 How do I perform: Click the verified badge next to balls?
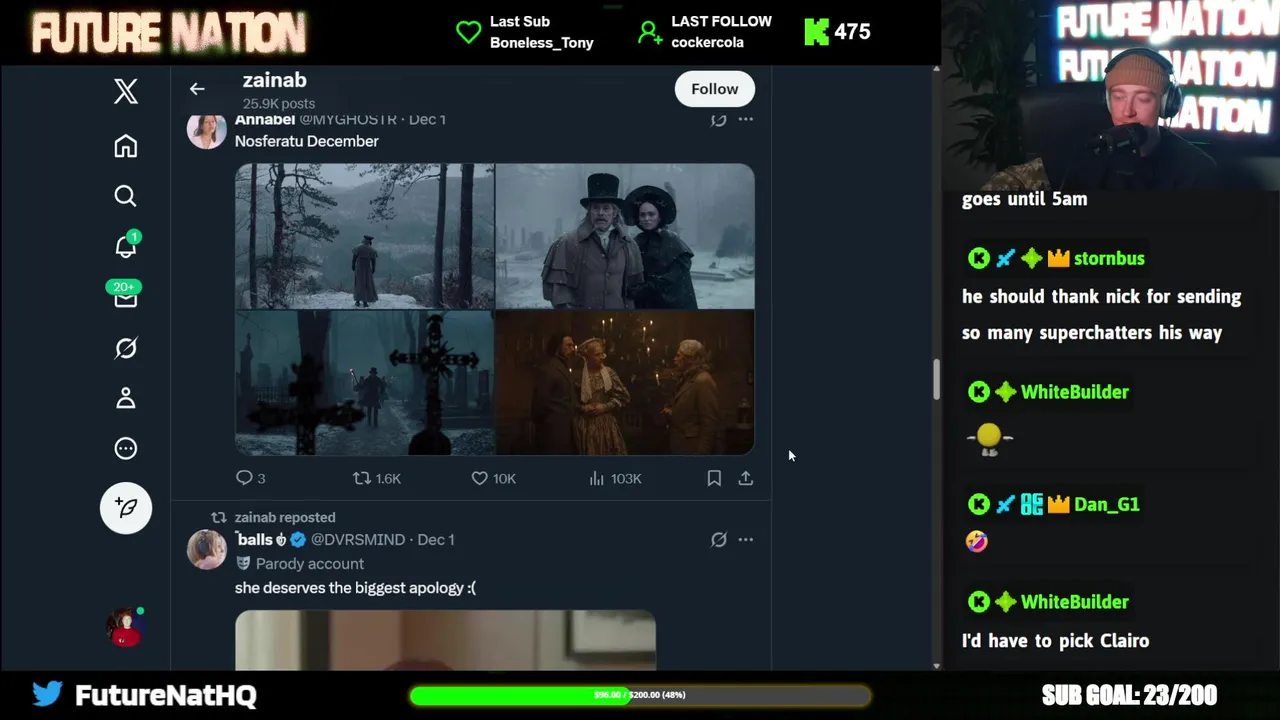click(x=297, y=540)
